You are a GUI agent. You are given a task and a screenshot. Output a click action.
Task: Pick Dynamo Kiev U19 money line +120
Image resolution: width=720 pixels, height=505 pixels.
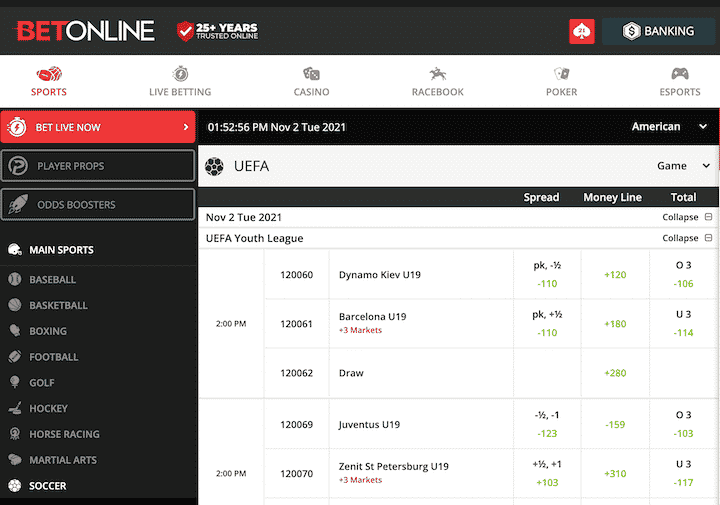(615, 275)
